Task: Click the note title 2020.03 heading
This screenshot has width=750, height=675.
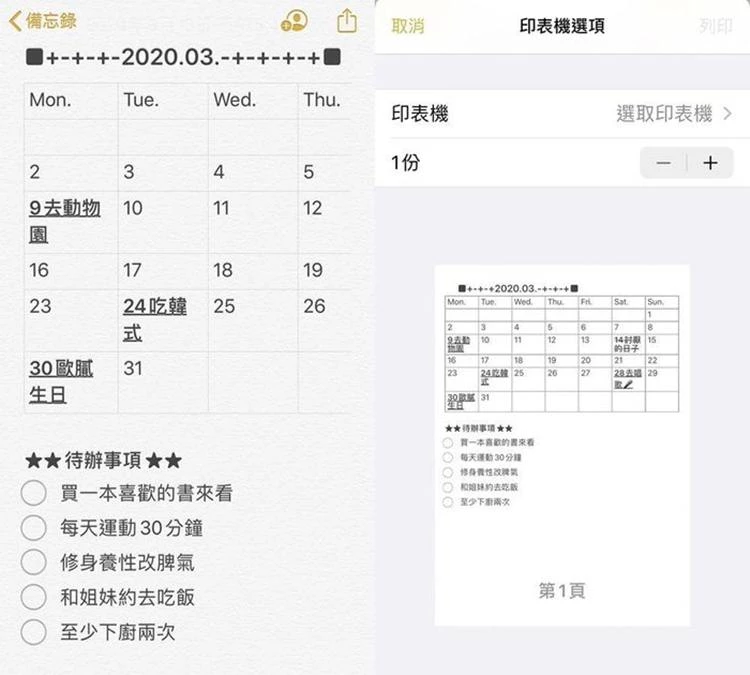Action: click(183, 57)
